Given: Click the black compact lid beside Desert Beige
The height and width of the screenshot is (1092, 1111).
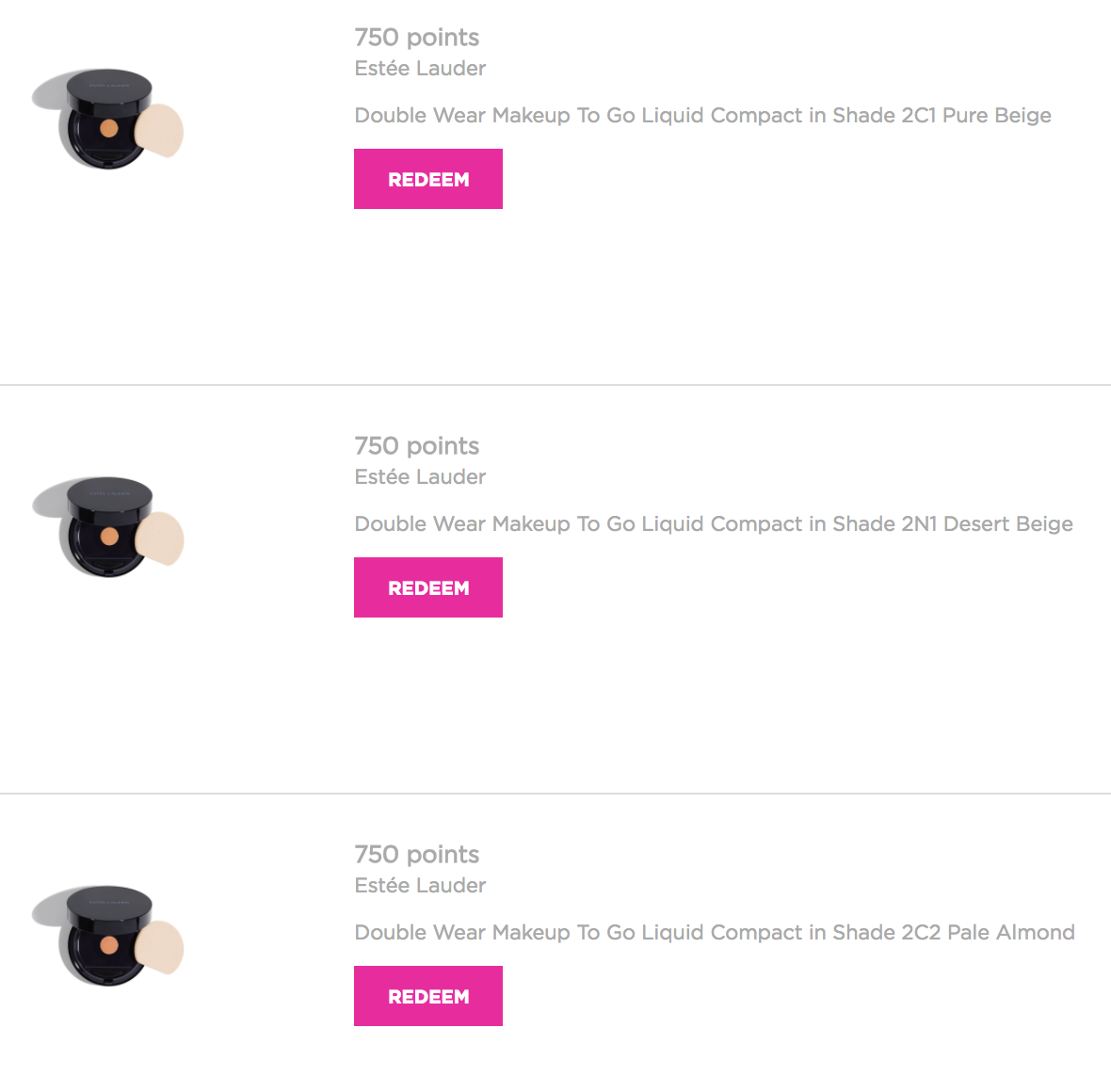Looking at the screenshot, I should tap(108, 496).
